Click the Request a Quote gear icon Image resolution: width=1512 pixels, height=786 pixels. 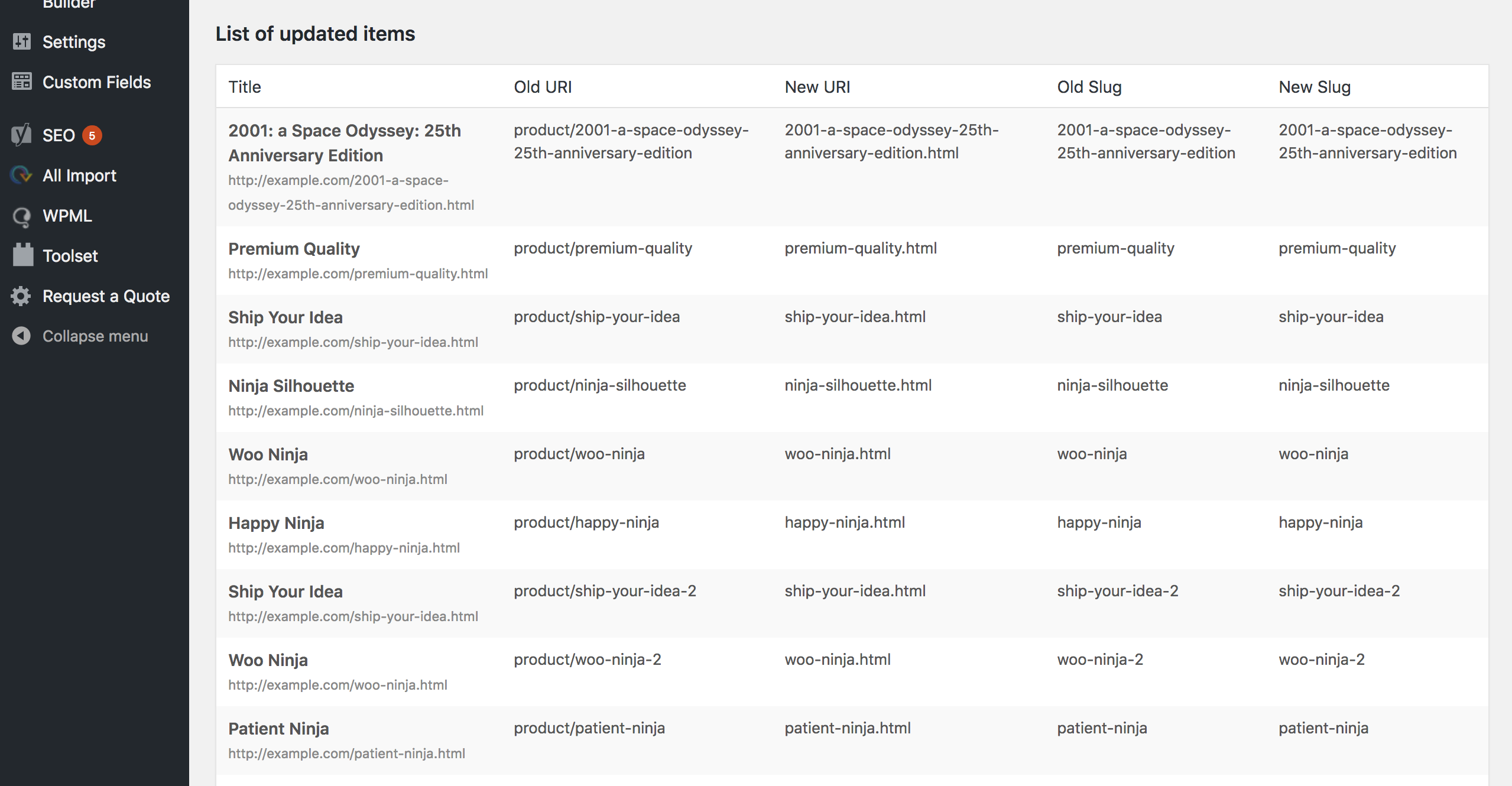pyautogui.click(x=21, y=296)
